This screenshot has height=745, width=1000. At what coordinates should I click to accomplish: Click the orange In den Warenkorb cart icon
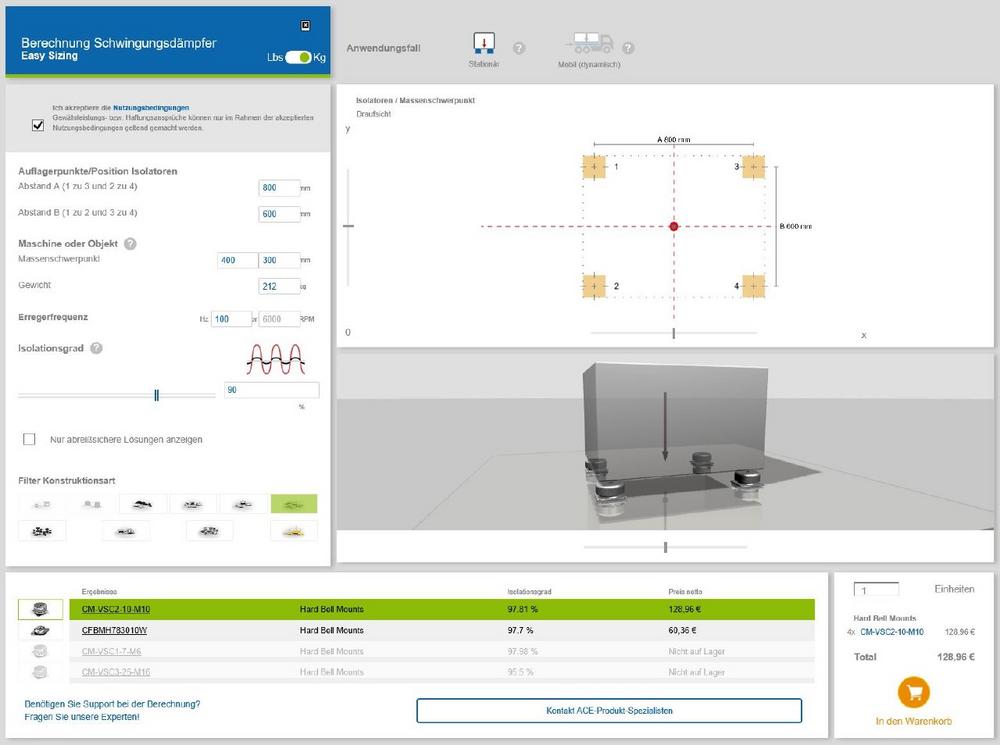point(913,693)
